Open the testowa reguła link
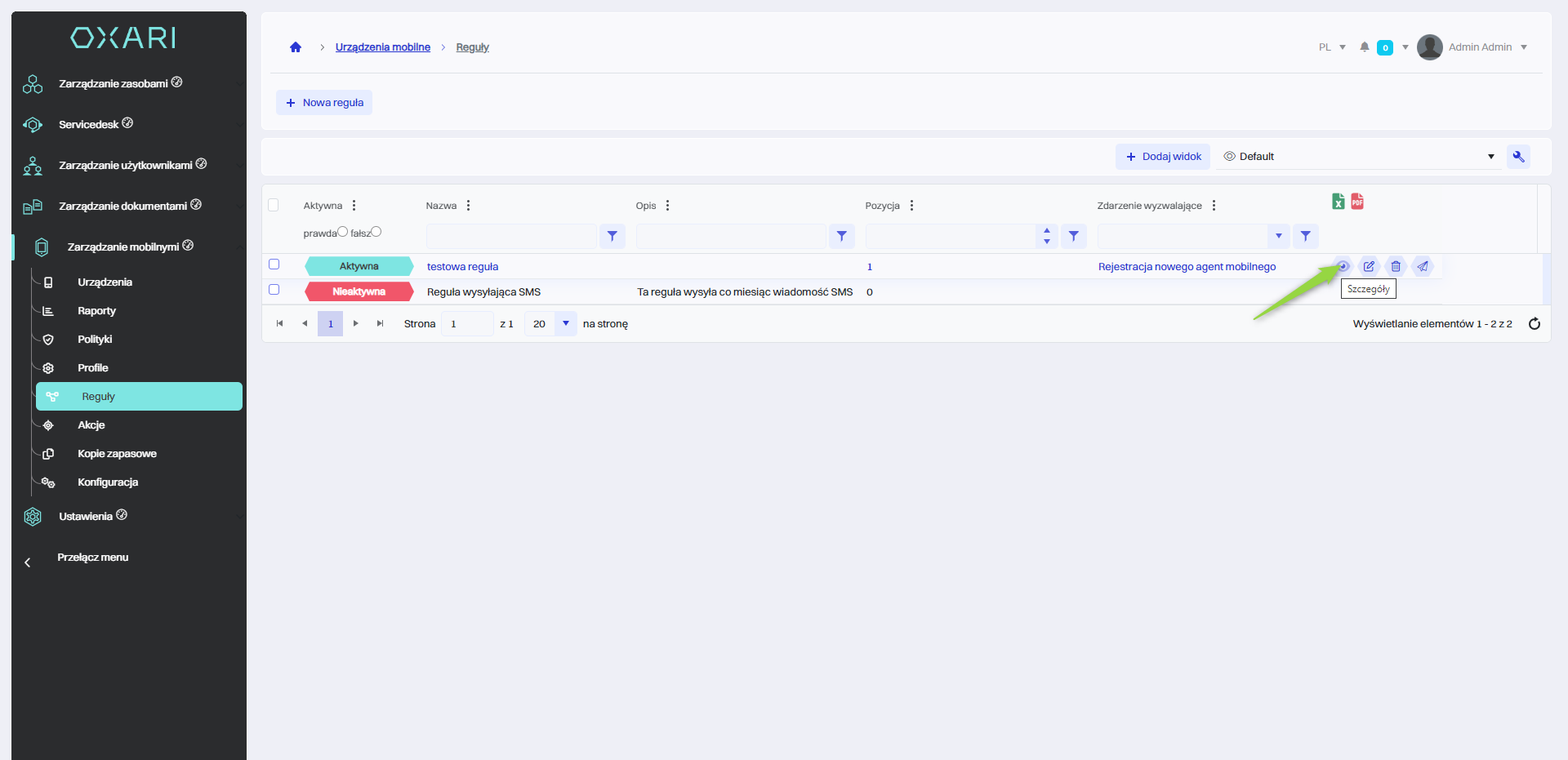Image resolution: width=1568 pixels, height=760 pixels. (x=462, y=267)
